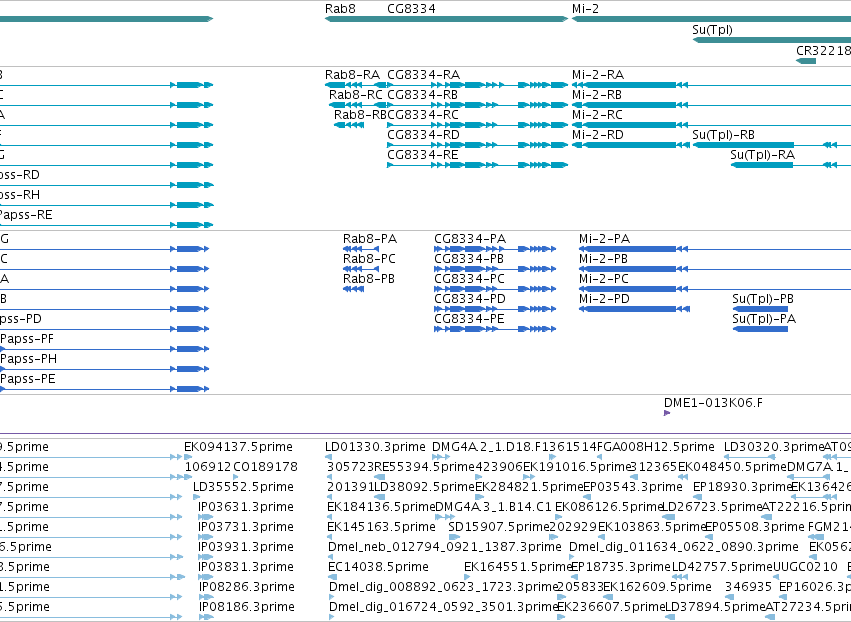Select protein label Mi-2-PB
Viewport: 851px width, 622px height.
[604, 259]
